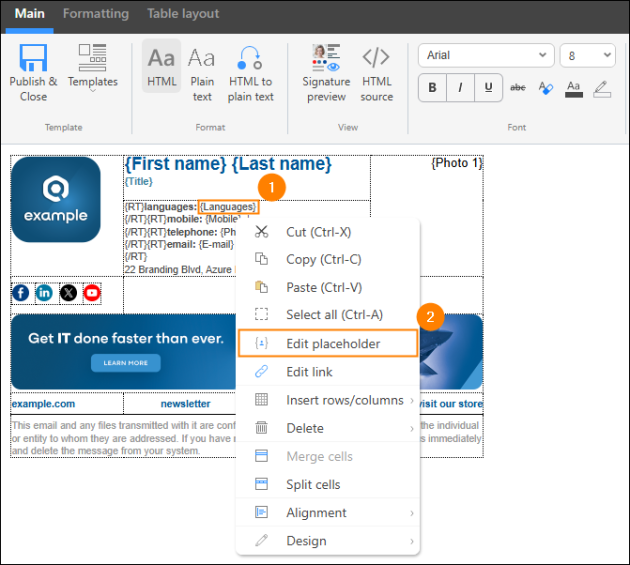Click the trash icon beside Delete
Image resolution: width=630 pixels, height=565 pixels.
pyautogui.click(x=262, y=428)
